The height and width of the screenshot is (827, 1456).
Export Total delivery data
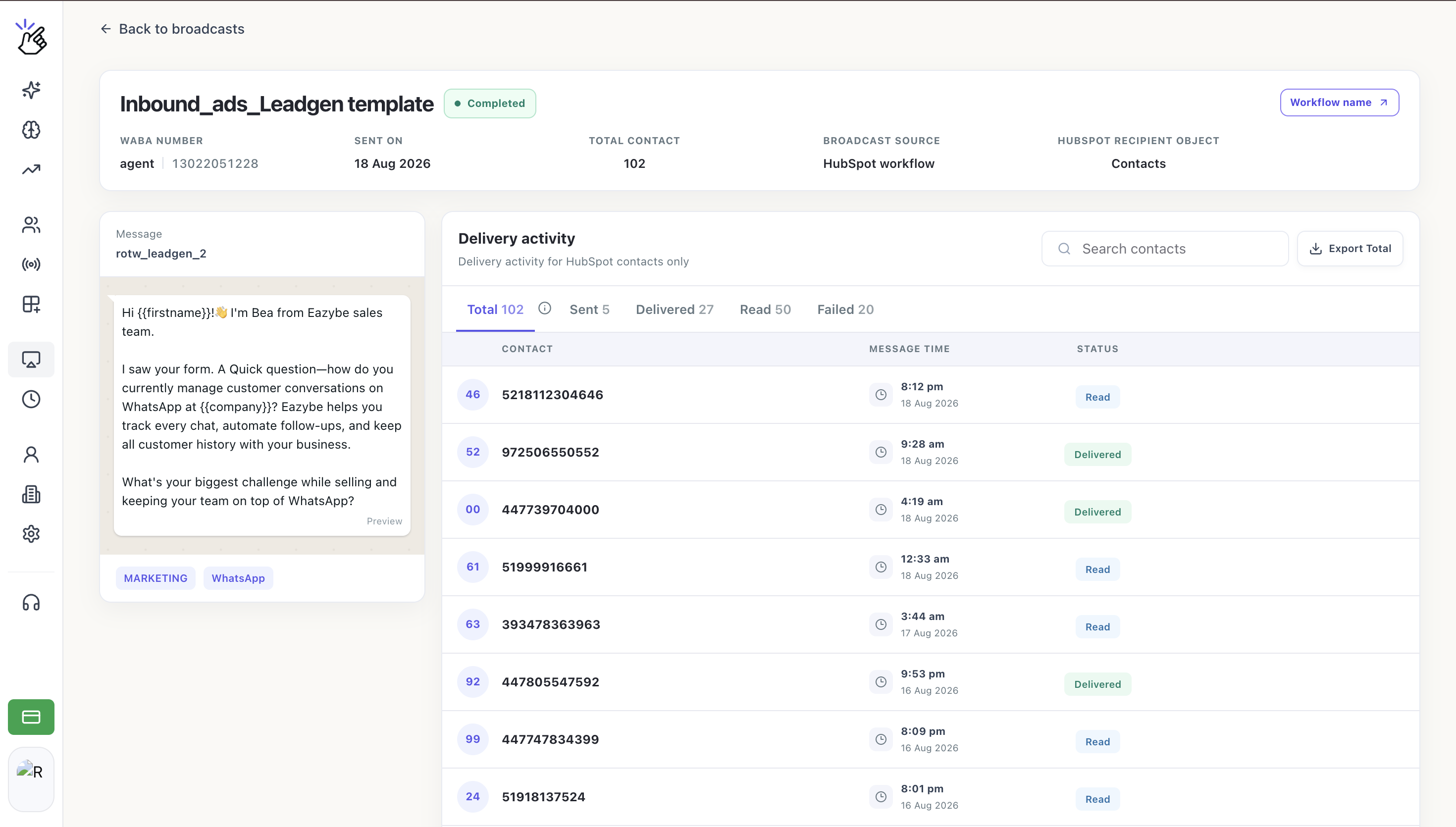coord(1350,249)
